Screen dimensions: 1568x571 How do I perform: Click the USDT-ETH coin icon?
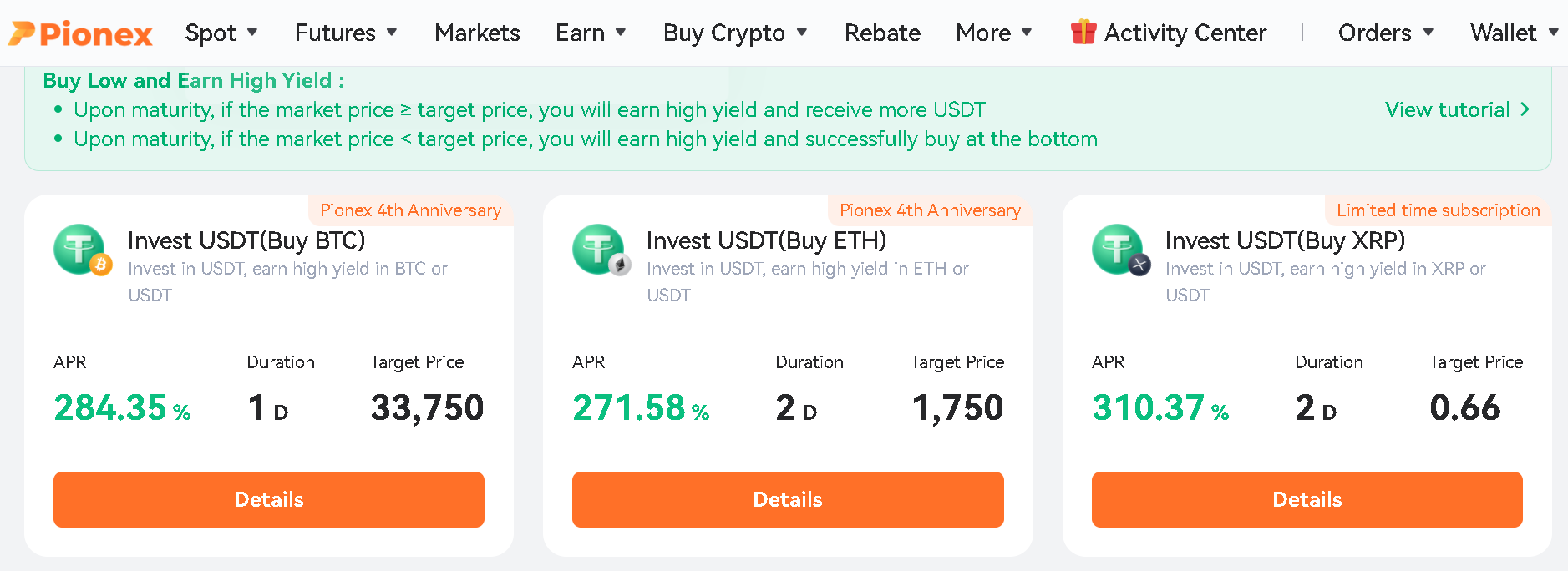(601, 250)
